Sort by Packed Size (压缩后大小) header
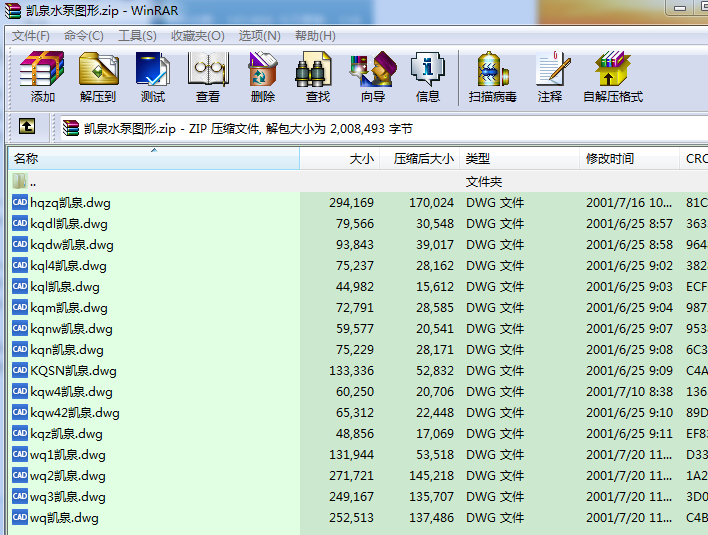 point(419,158)
